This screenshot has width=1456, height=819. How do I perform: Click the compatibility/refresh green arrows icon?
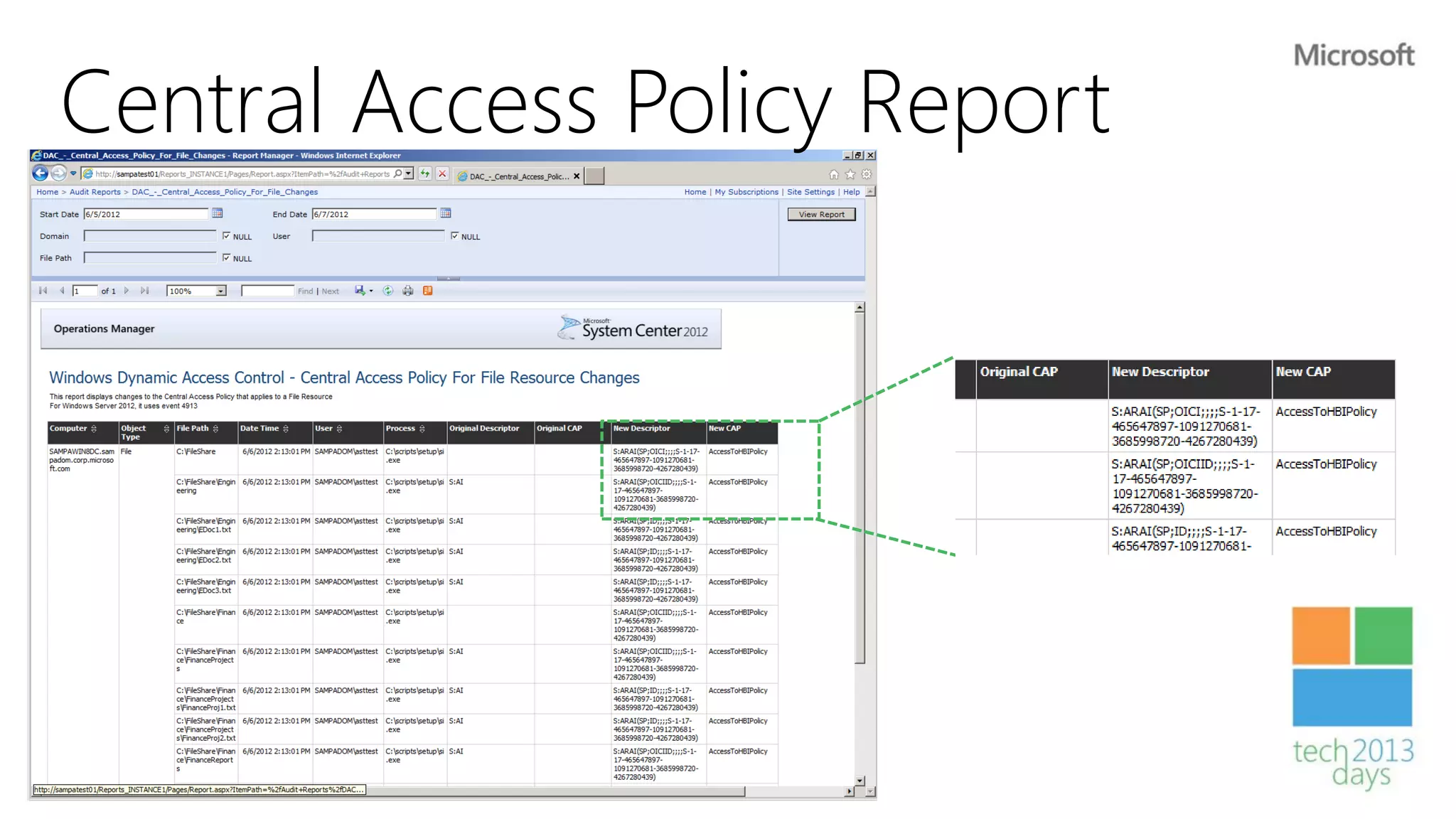tap(425, 173)
